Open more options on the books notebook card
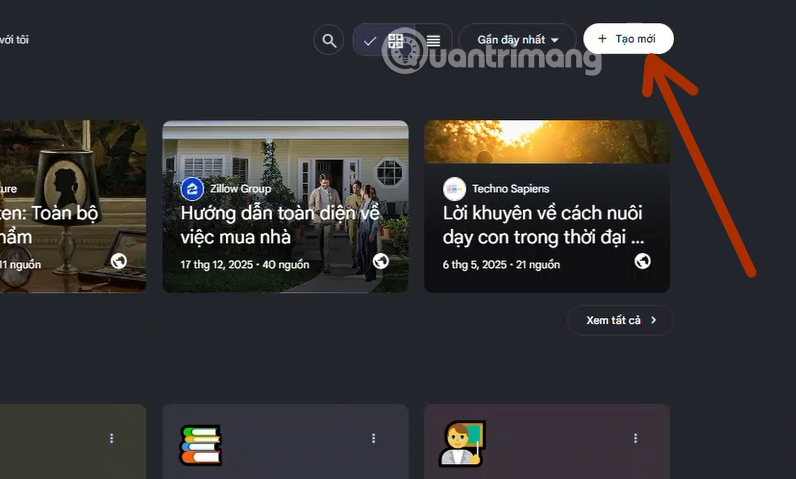The width and height of the screenshot is (796, 479). click(x=374, y=438)
